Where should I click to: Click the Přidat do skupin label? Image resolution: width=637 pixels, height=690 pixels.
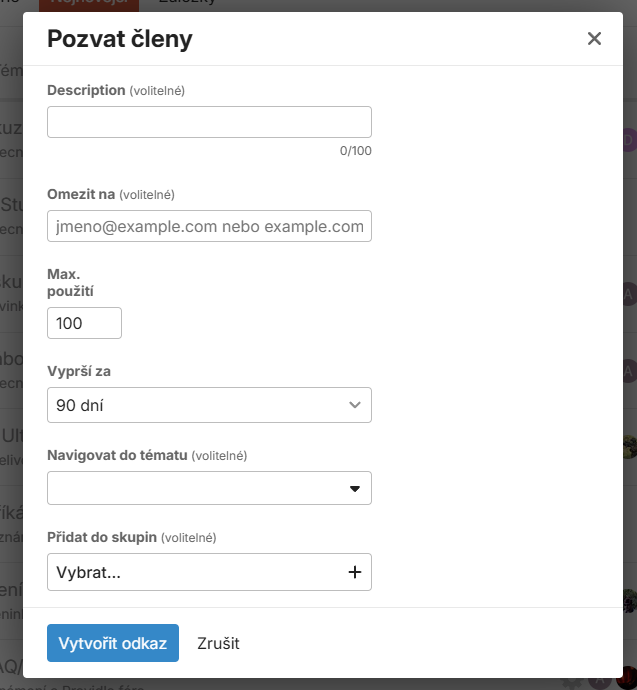coord(102,537)
